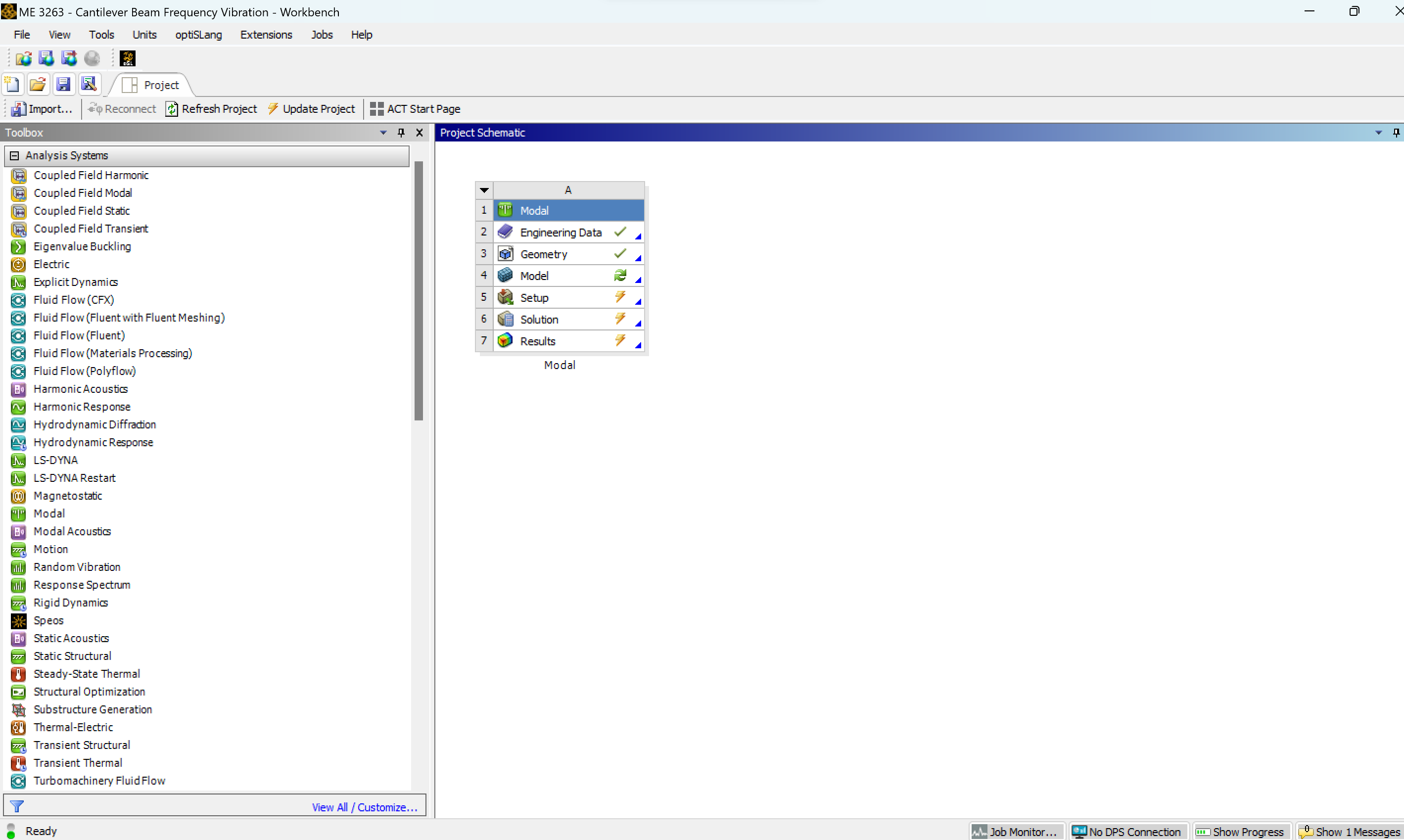Click the Toolbox filter funnel icon
Screen dimensions: 1404x840
coord(17,806)
